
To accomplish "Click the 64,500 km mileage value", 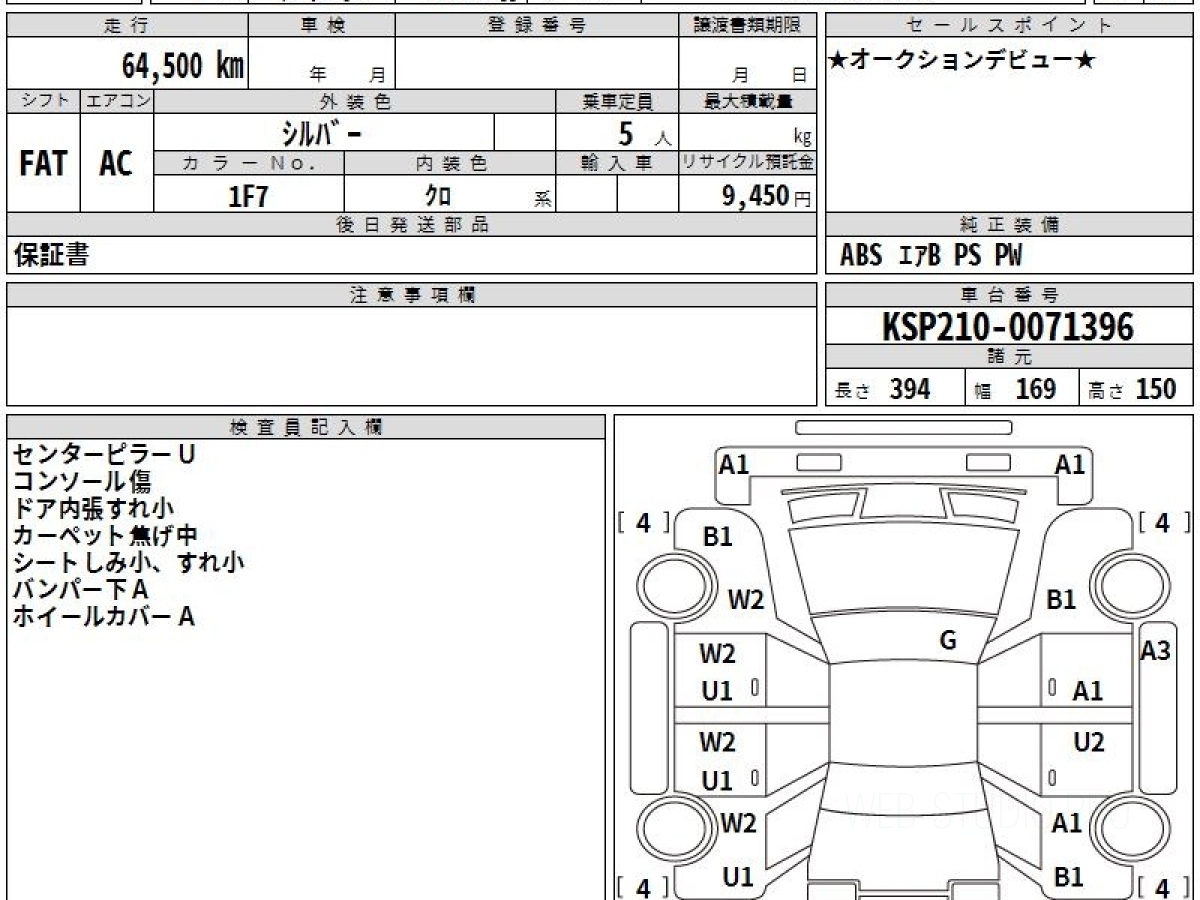I will coord(182,66).
